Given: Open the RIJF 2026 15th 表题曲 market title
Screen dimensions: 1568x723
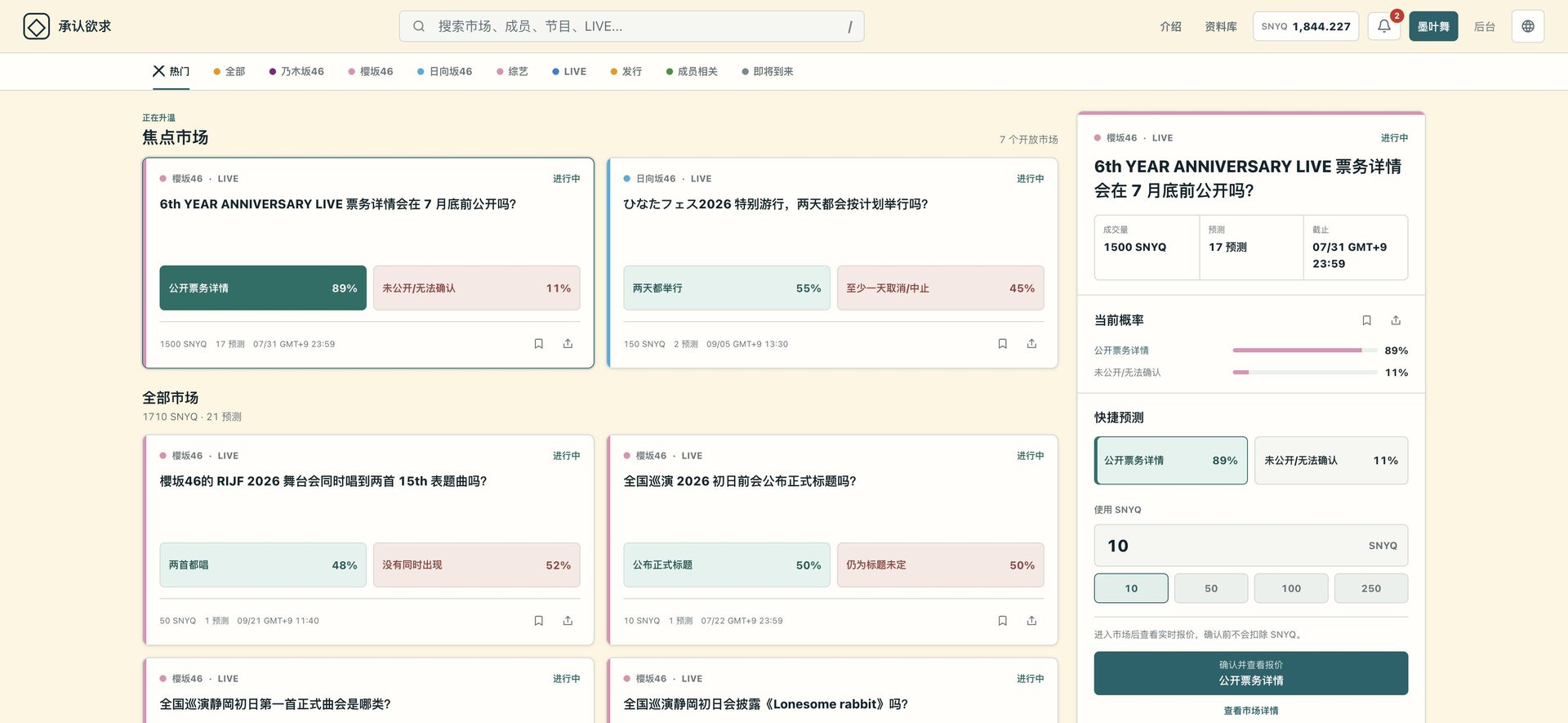Looking at the screenshot, I should (323, 481).
